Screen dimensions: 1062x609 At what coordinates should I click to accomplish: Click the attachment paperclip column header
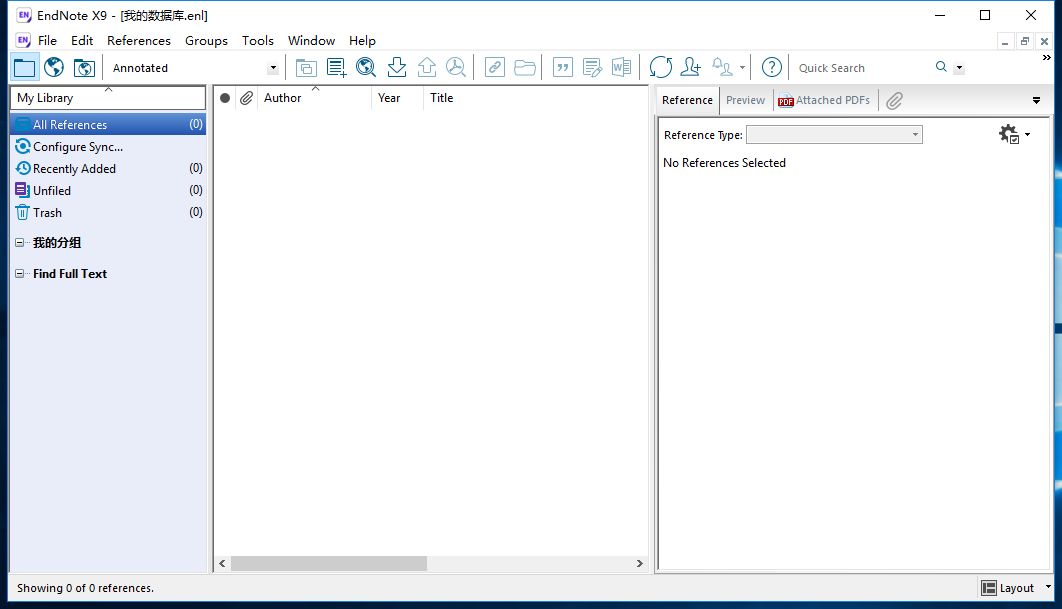[247, 98]
